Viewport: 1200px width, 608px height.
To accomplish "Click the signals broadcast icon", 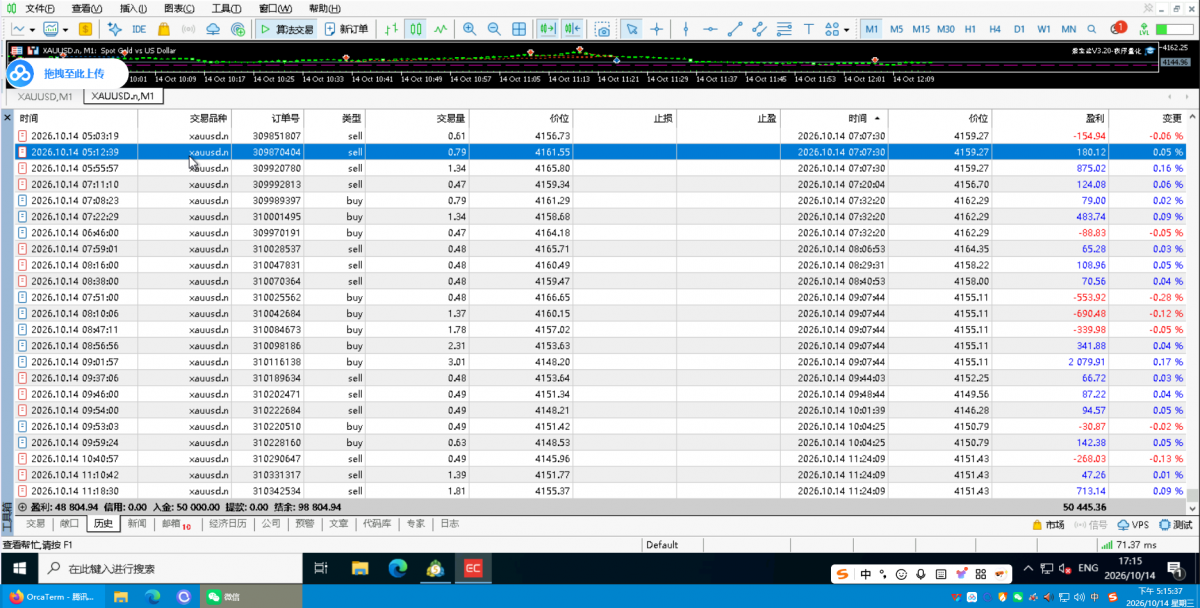I will 188,29.
